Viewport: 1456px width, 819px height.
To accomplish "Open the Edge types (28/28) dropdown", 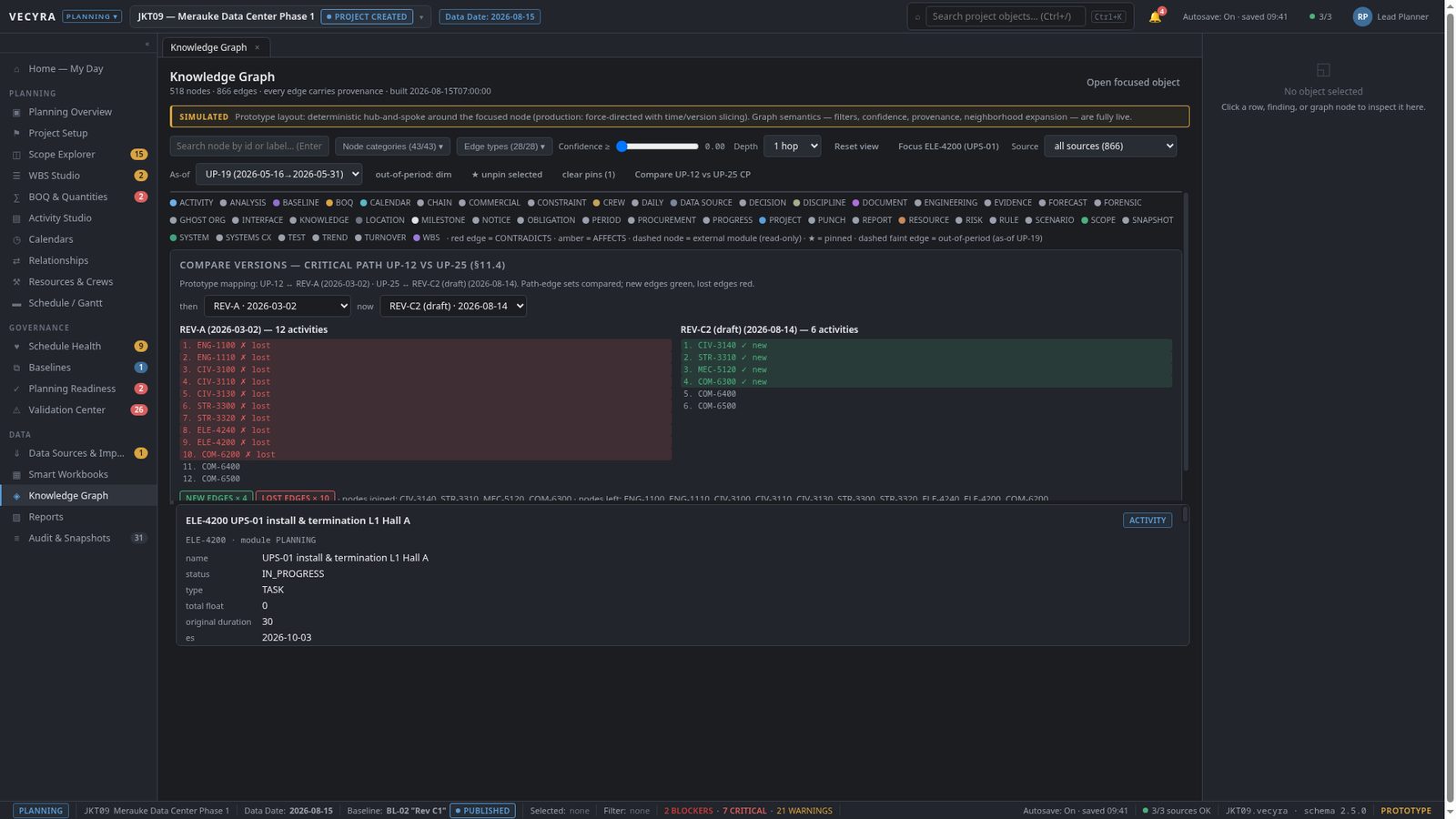I will pos(504,147).
